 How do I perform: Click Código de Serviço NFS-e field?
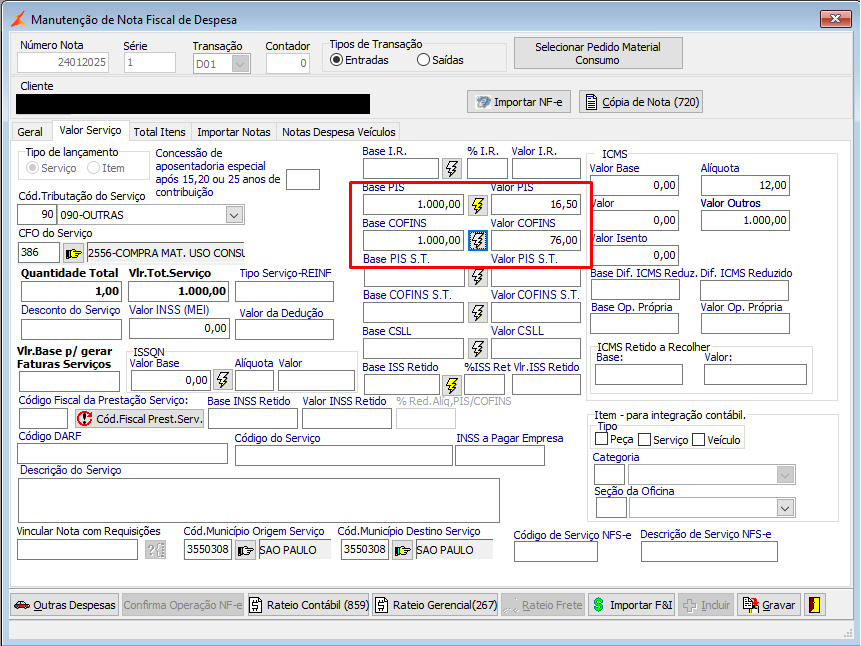coord(556,552)
